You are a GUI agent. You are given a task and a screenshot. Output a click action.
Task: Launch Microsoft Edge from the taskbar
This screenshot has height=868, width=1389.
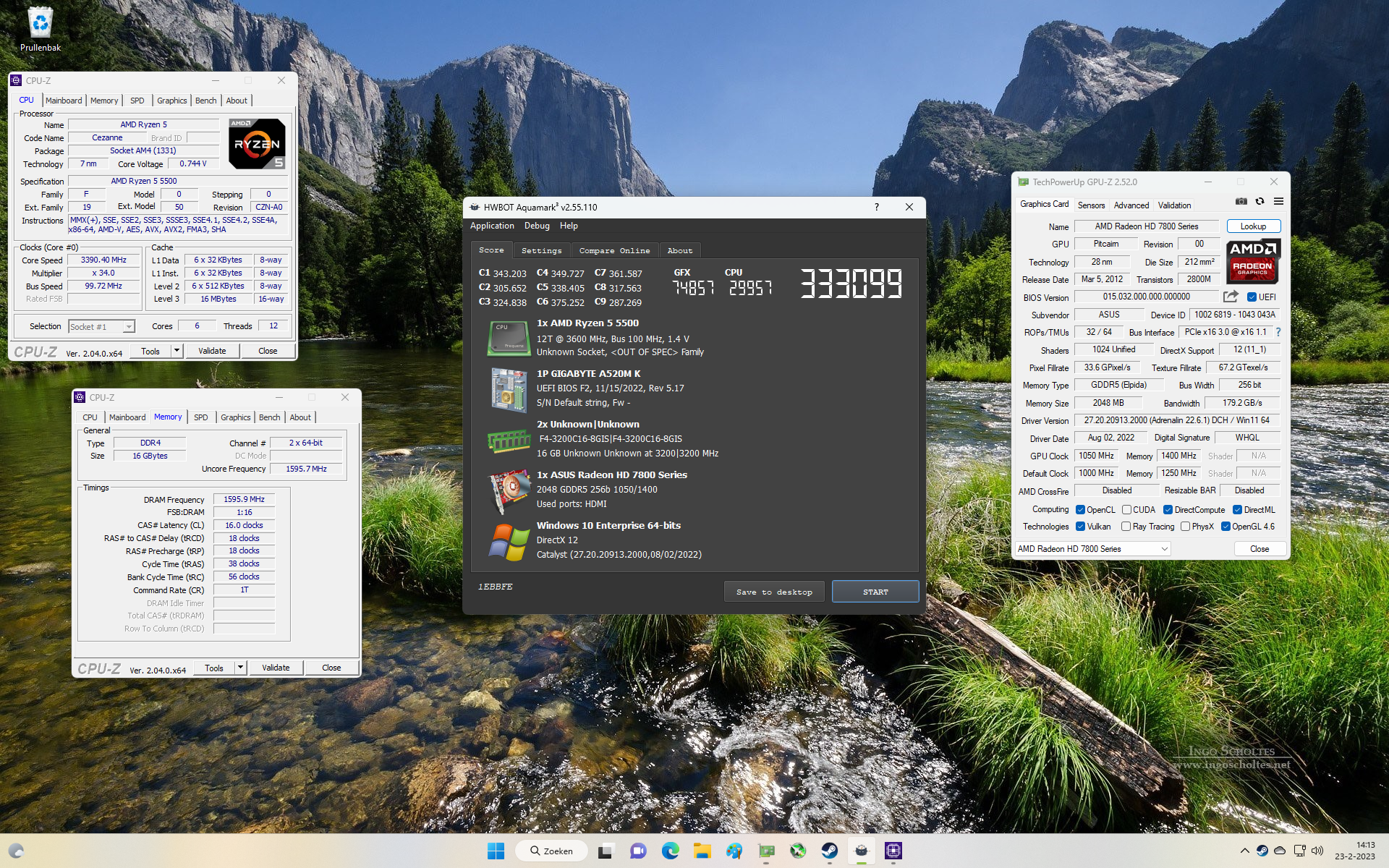coord(670,851)
